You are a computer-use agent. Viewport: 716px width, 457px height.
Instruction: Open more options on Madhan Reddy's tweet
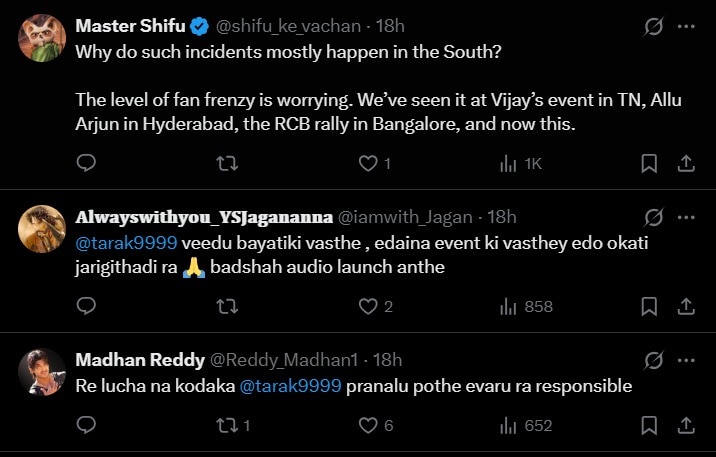686,359
